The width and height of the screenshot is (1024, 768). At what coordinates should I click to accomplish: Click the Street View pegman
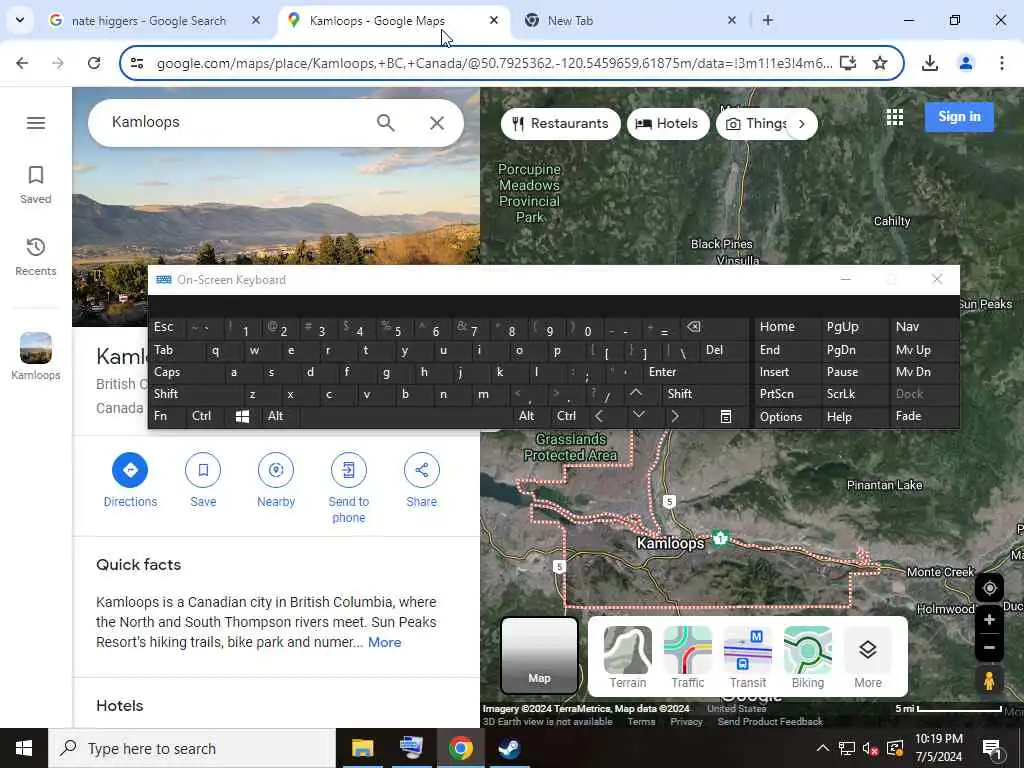989,680
